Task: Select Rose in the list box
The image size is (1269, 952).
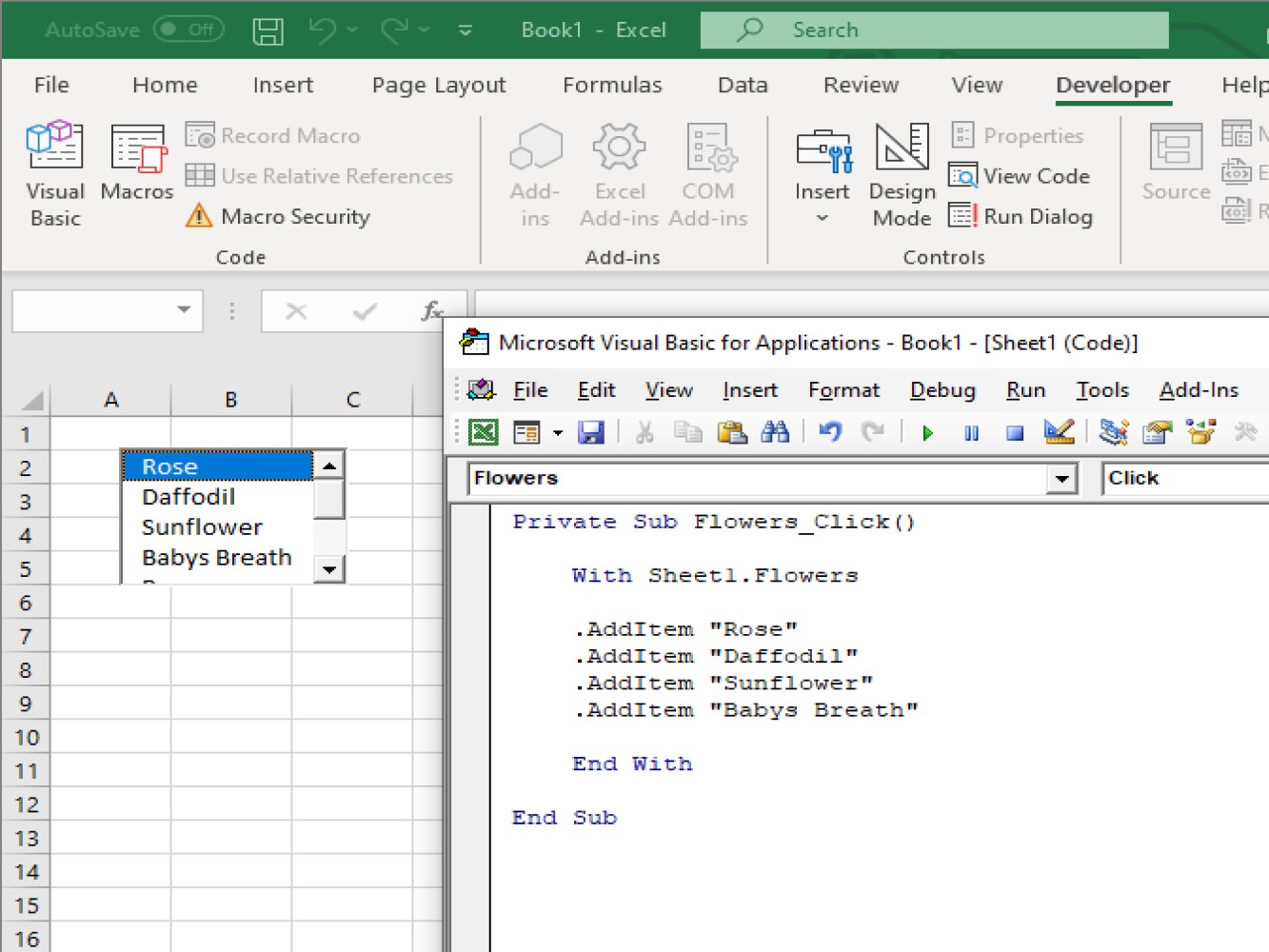Action: click(x=218, y=466)
